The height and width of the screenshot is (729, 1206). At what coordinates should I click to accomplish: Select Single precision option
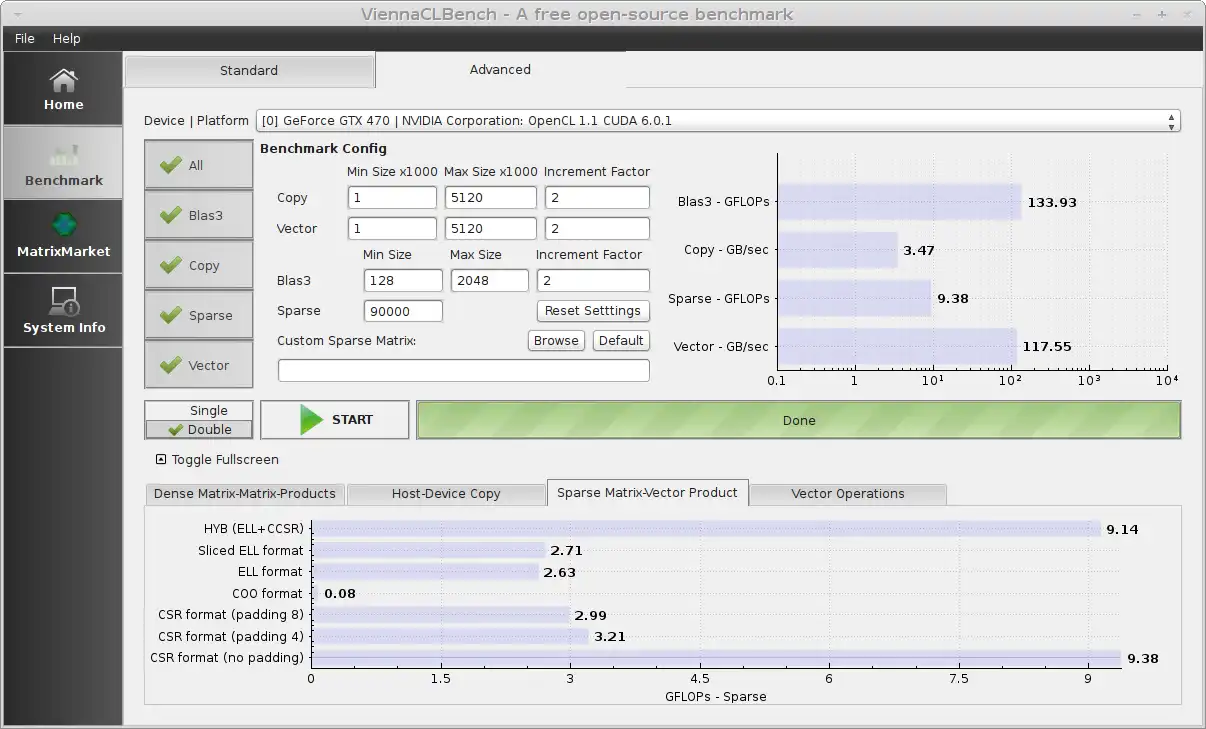tap(208, 410)
